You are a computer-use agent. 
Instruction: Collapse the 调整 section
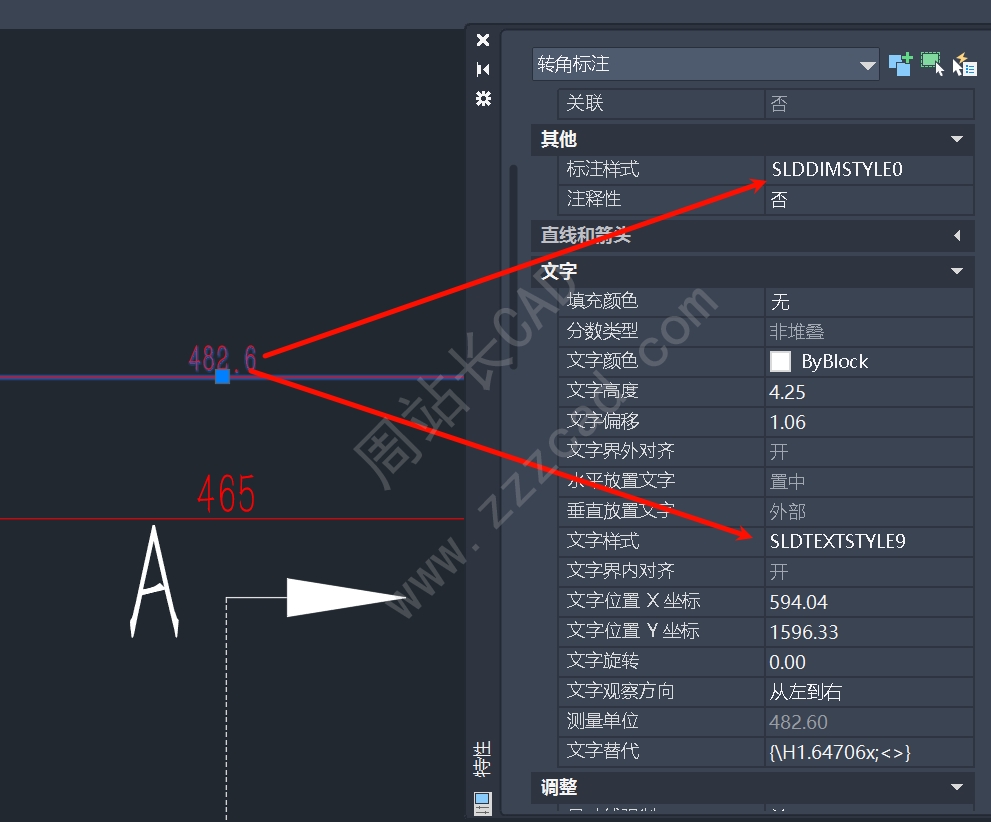pos(956,788)
